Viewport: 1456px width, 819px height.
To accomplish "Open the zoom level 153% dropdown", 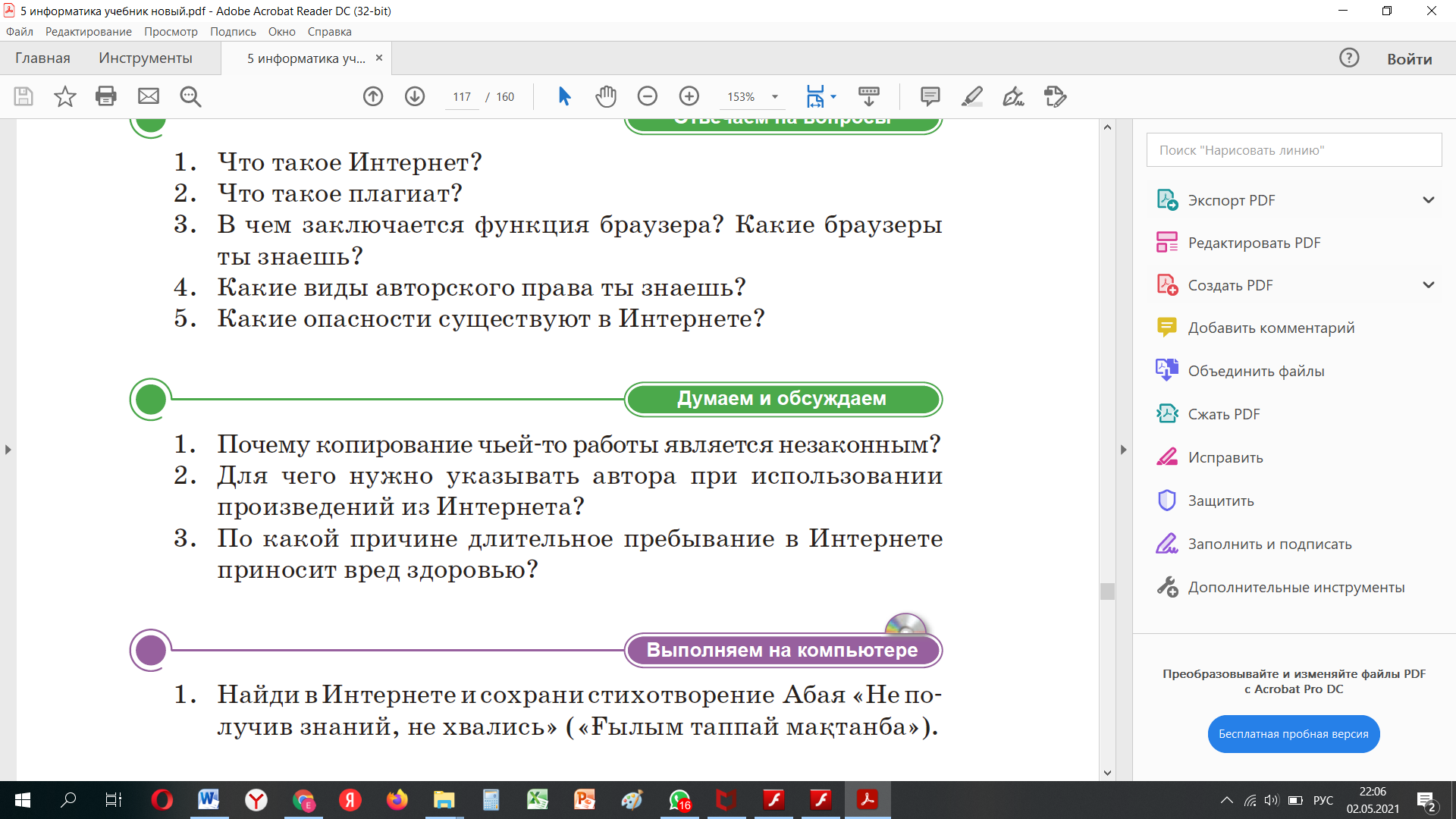I will (775, 97).
